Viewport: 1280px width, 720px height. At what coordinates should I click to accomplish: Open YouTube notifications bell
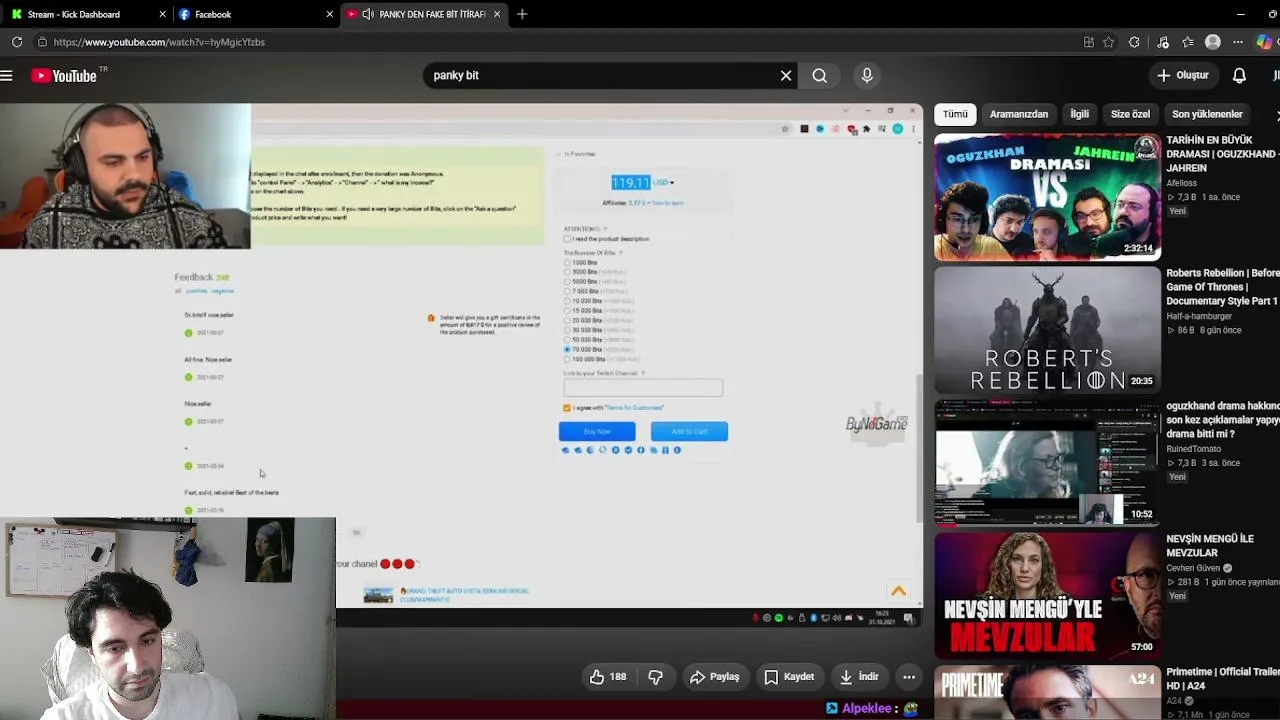1239,75
